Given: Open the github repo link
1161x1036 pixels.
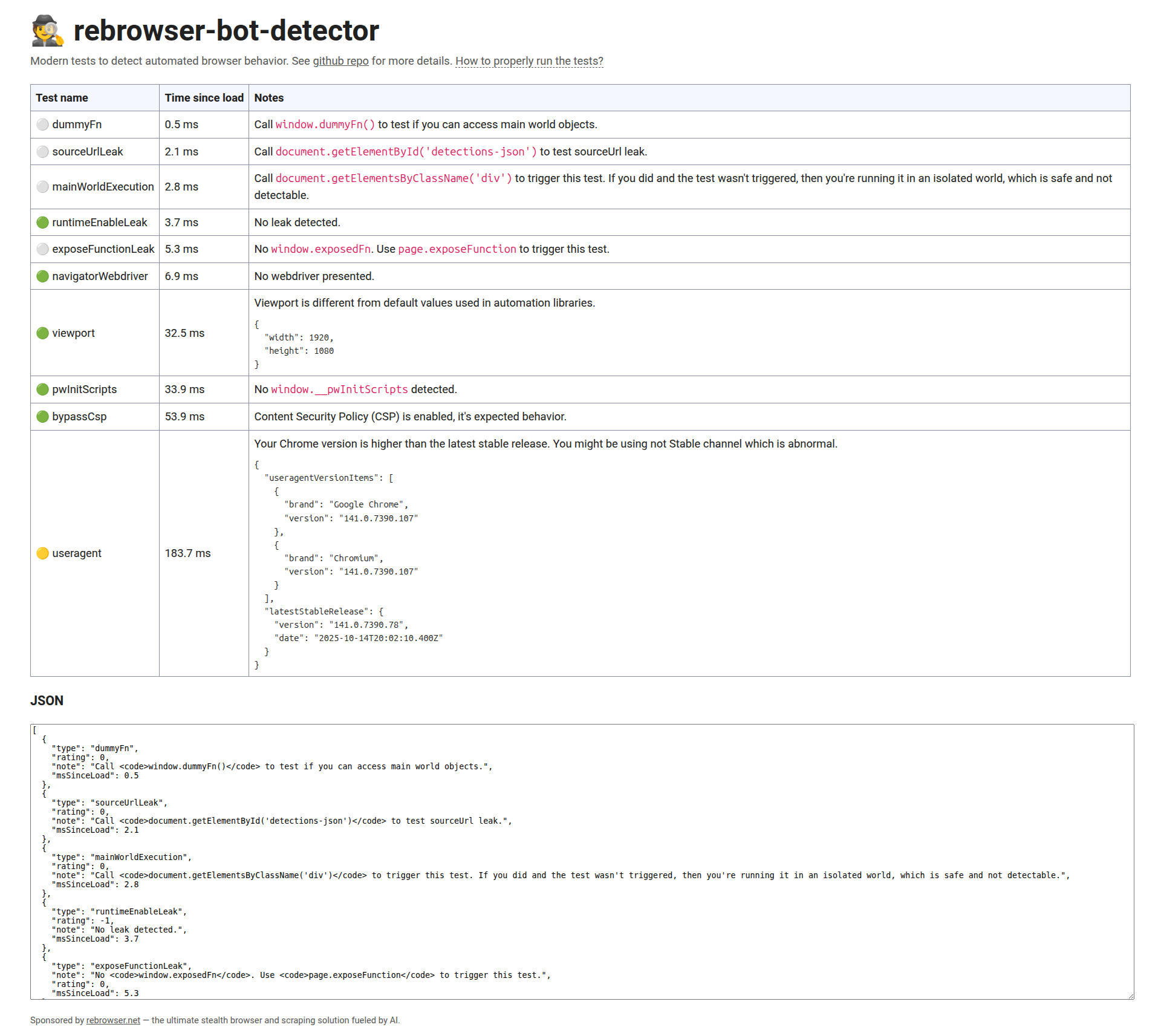Looking at the screenshot, I should [340, 61].
